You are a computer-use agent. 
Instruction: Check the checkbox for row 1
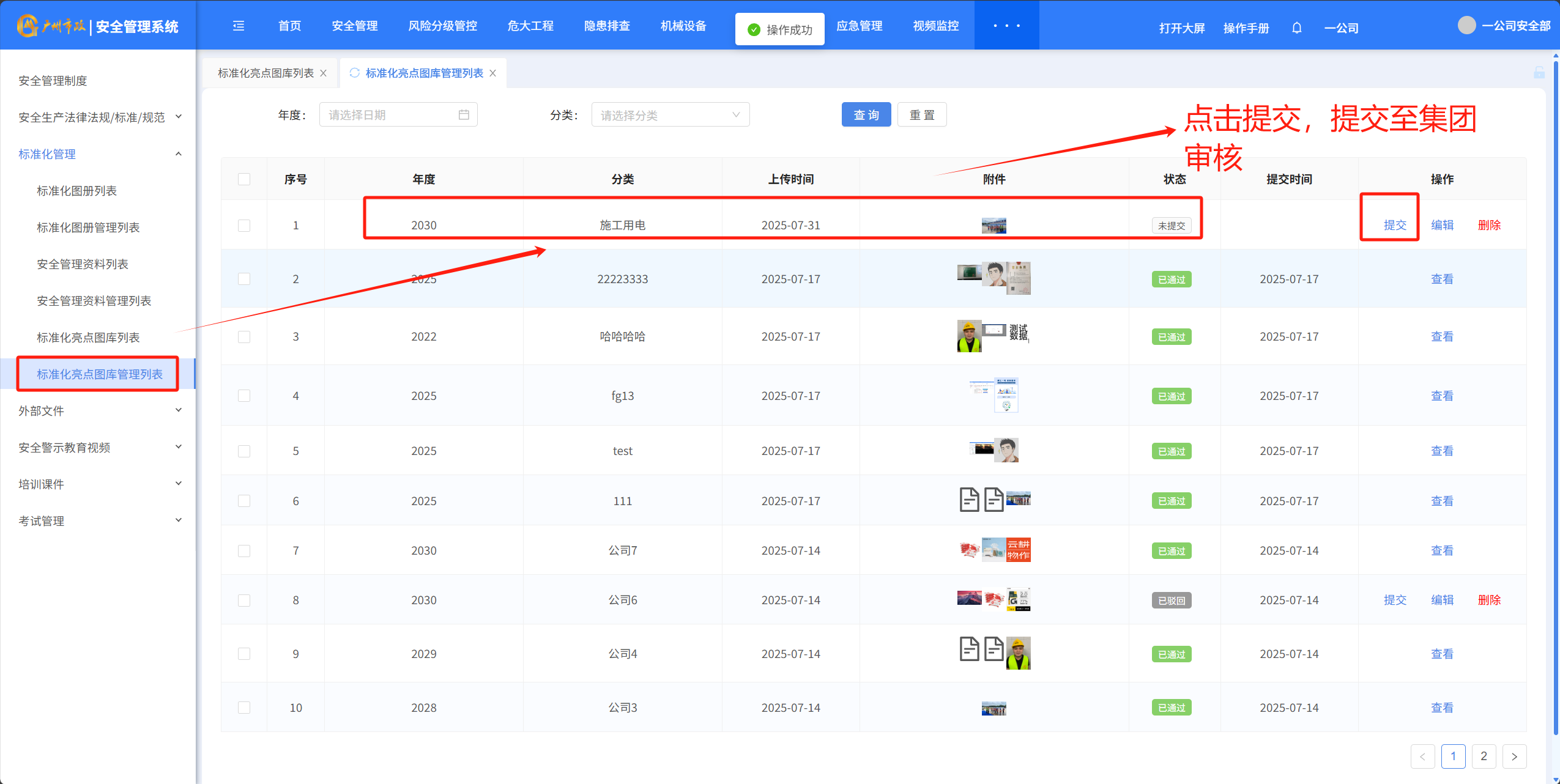click(244, 226)
